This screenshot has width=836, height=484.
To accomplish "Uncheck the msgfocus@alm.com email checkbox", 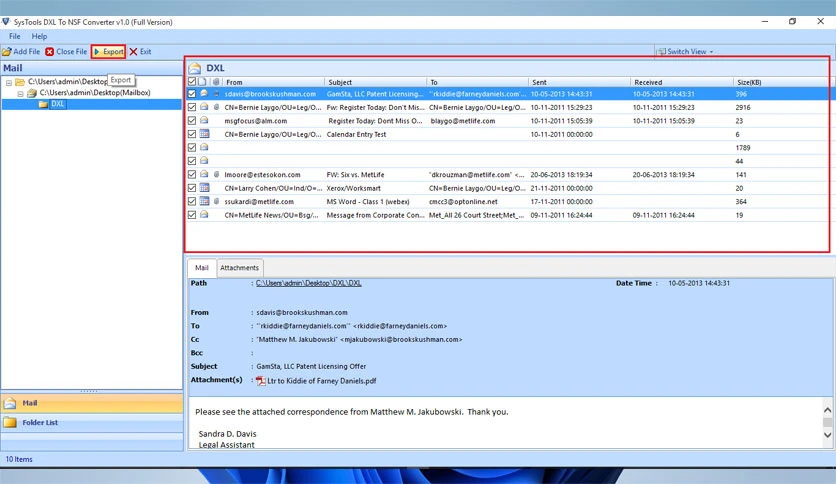I will click(192, 120).
